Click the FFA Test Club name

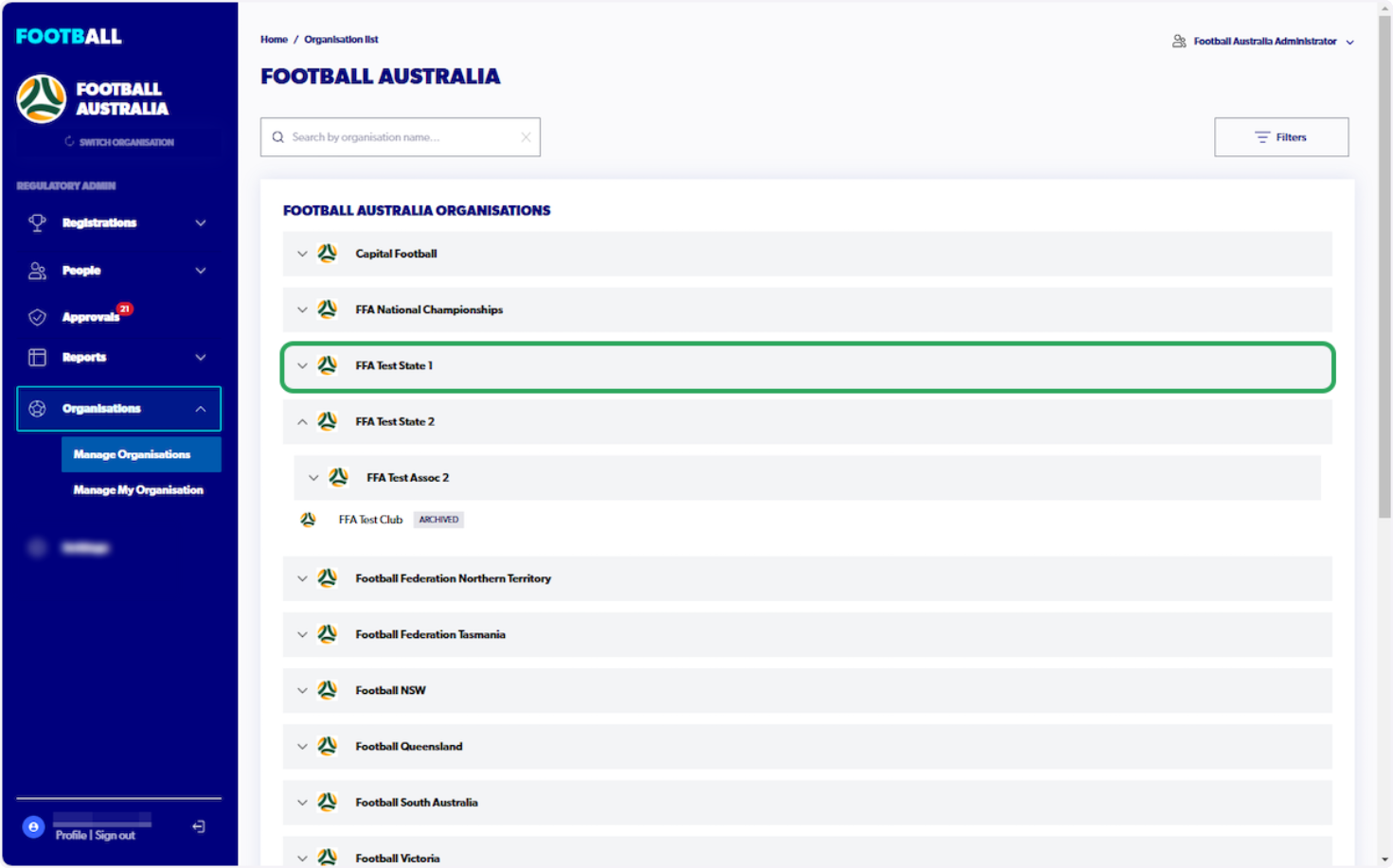click(370, 520)
